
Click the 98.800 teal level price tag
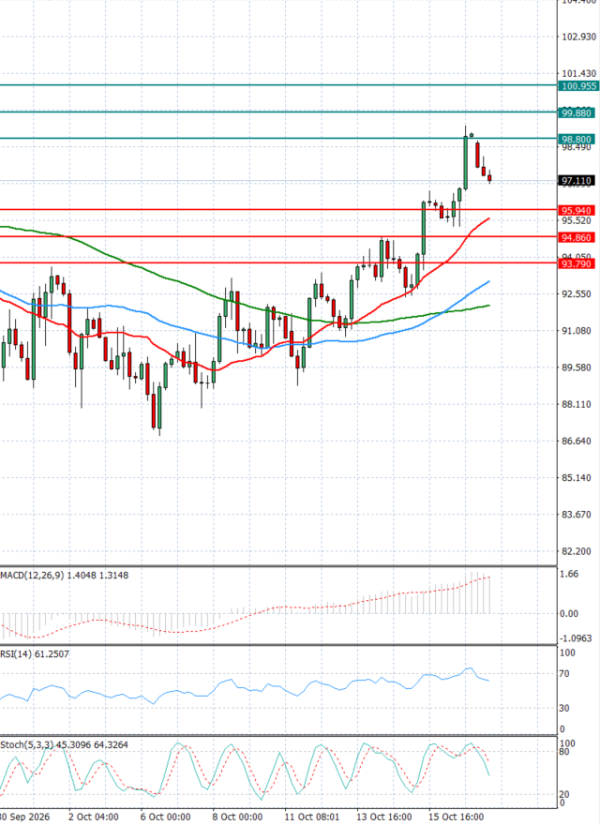tap(576, 139)
